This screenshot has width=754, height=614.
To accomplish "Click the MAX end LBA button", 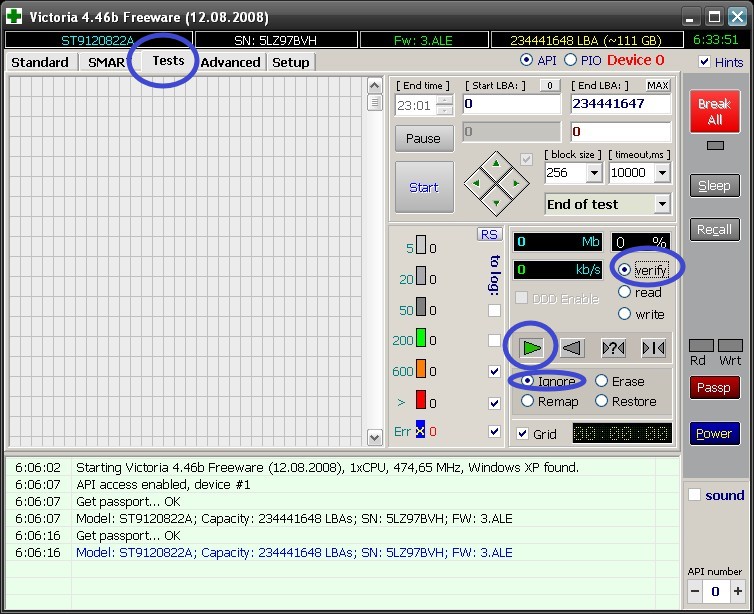I will [657, 86].
